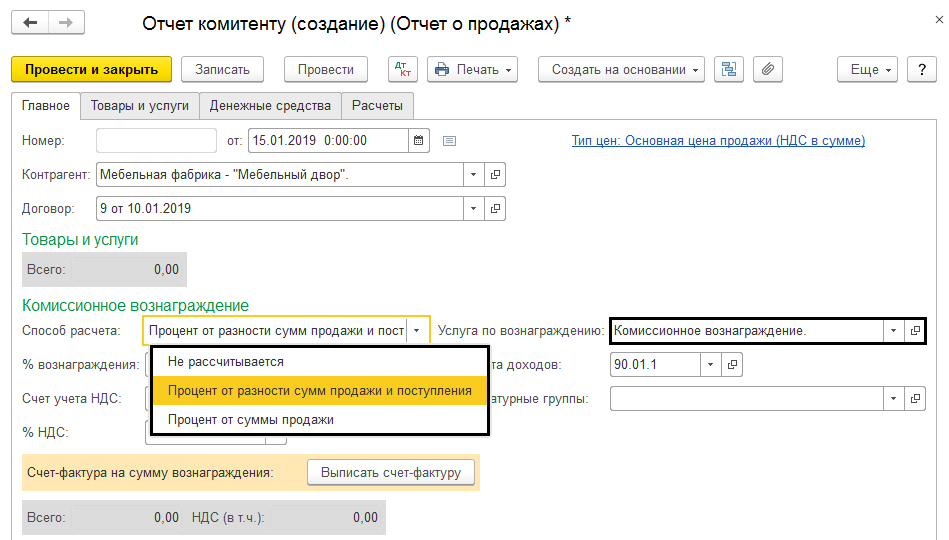Open Тип цен link

tap(718, 141)
